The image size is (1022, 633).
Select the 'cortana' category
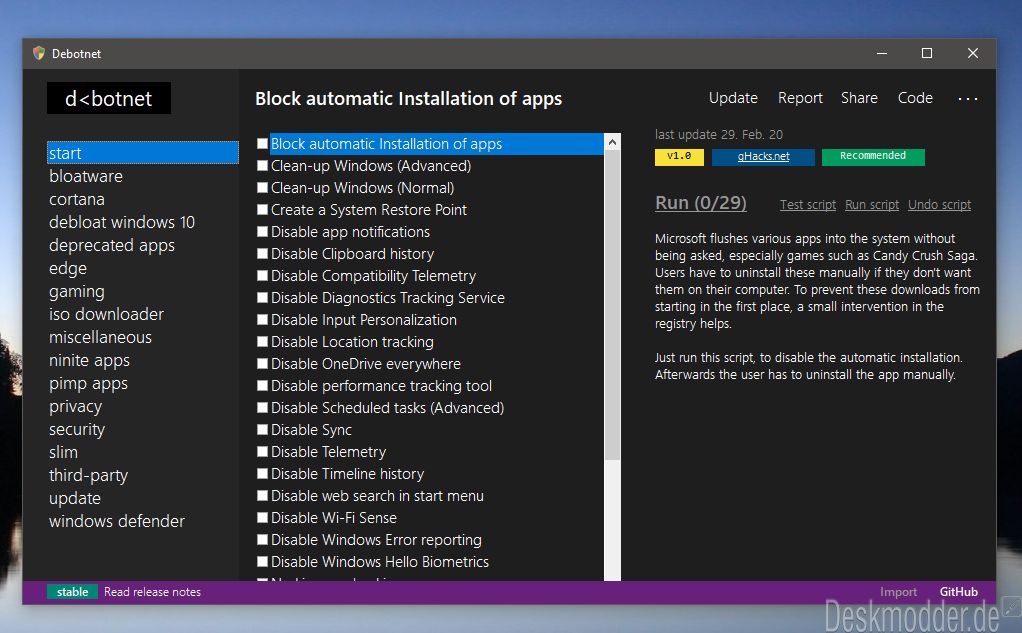77,199
